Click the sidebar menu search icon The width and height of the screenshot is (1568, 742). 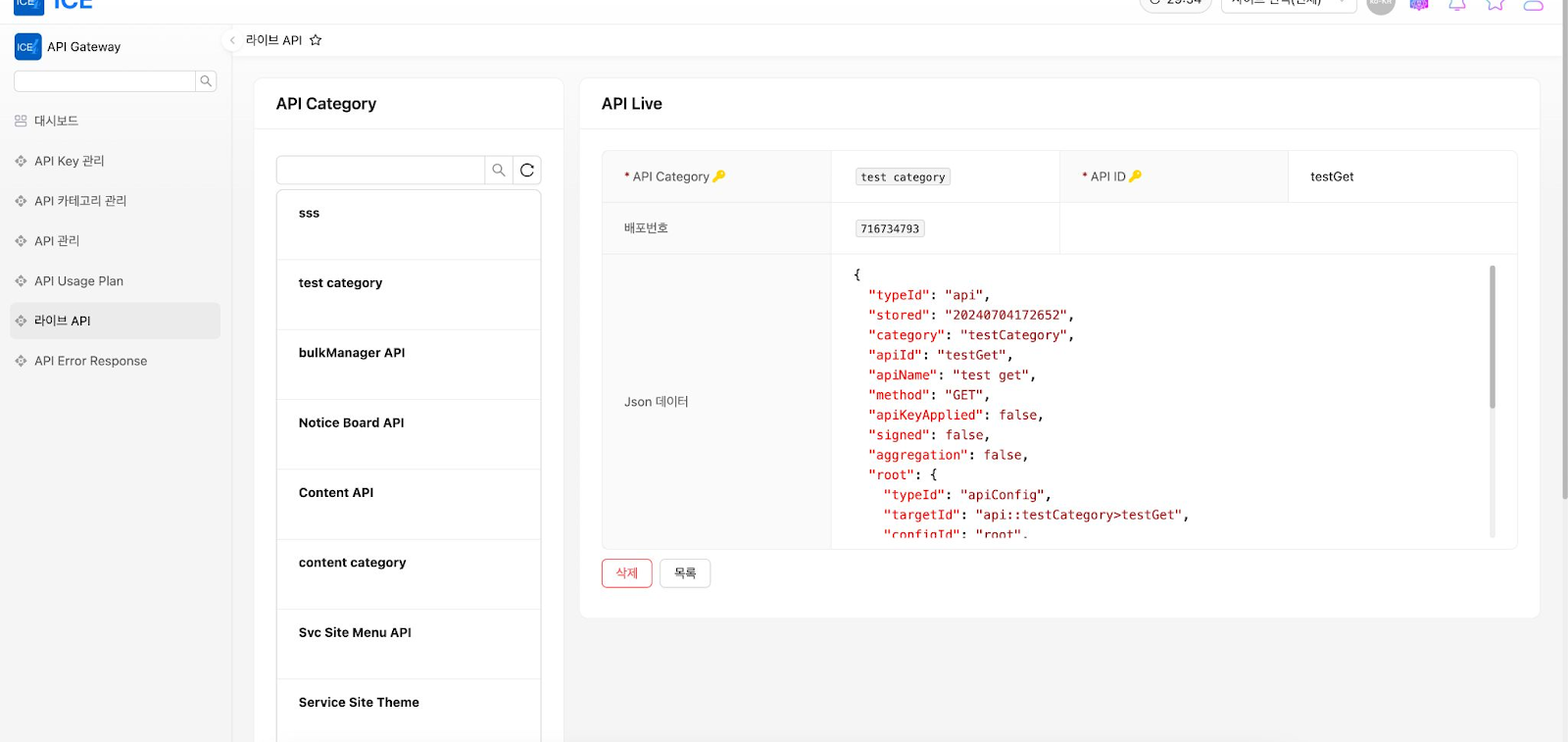point(206,81)
